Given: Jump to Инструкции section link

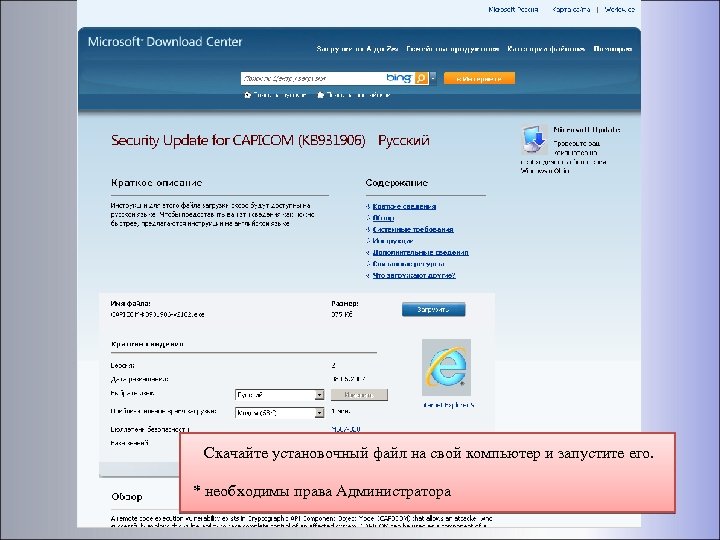Looking at the screenshot, I should click(393, 241).
